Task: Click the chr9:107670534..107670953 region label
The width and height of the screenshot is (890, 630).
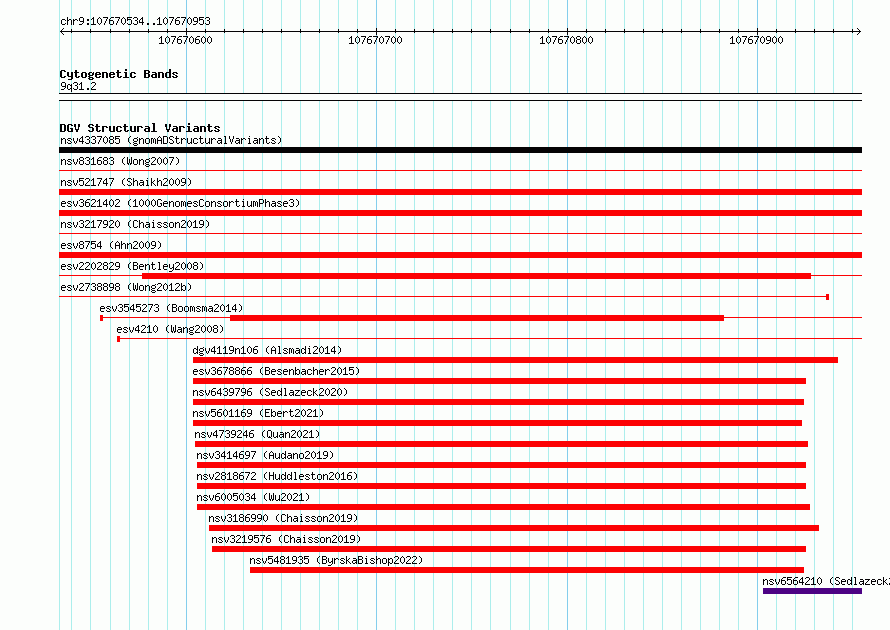Action: click(x=135, y=21)
